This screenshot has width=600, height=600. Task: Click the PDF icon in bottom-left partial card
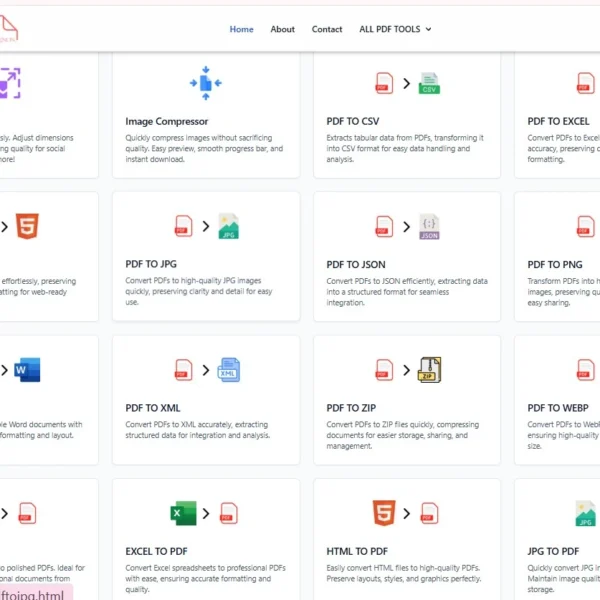click(27, 513)
